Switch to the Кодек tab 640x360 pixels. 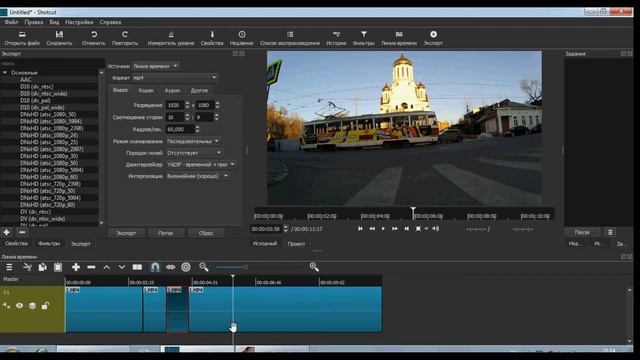click(x=146, y=91)
